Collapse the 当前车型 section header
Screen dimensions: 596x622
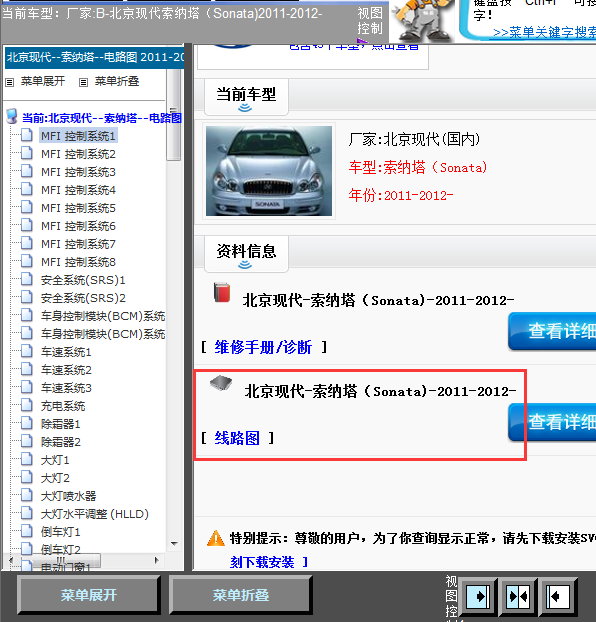pos(246,97)
